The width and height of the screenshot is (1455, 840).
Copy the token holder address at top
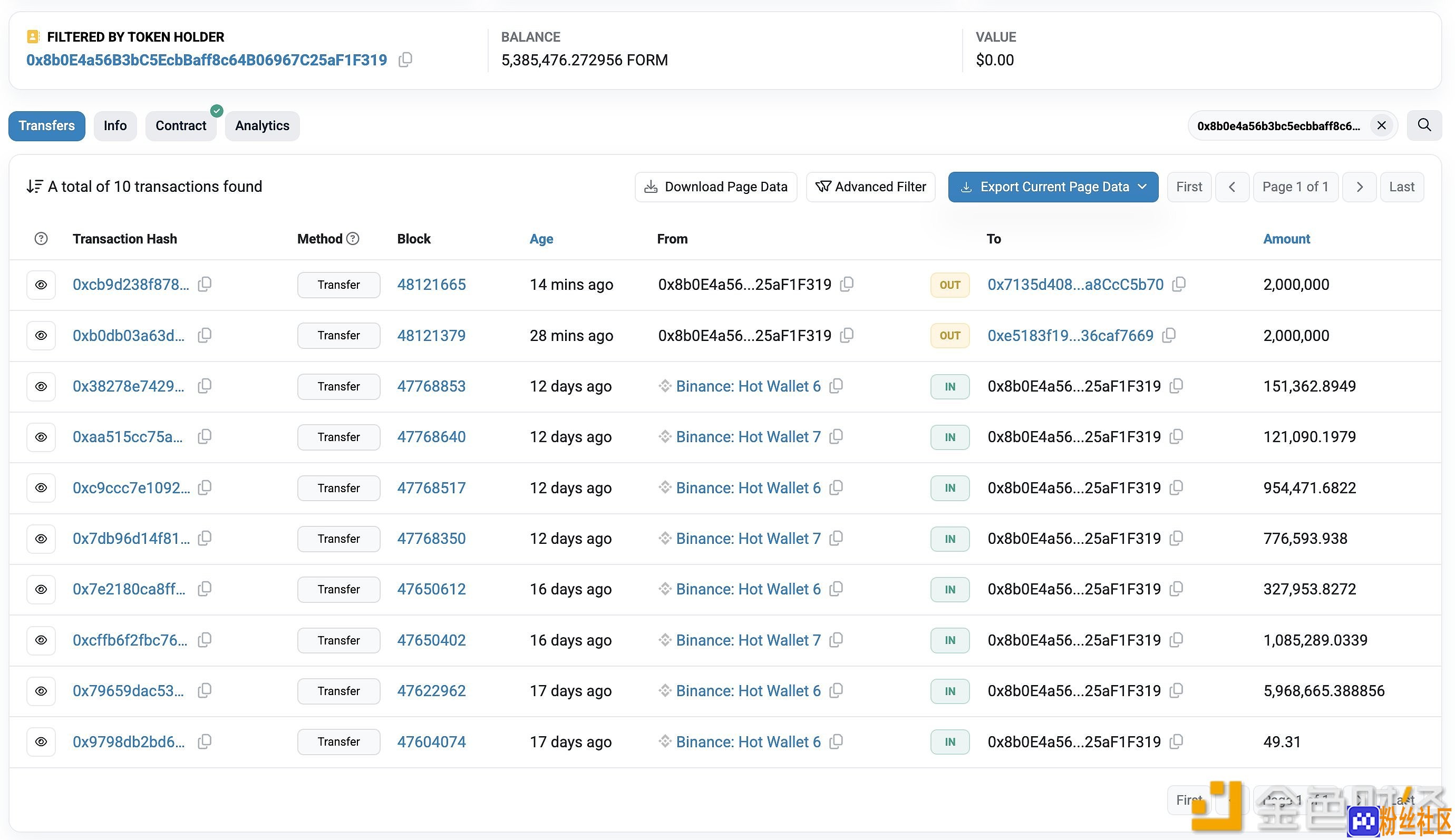pyautogui.click(x=405, y=60)
